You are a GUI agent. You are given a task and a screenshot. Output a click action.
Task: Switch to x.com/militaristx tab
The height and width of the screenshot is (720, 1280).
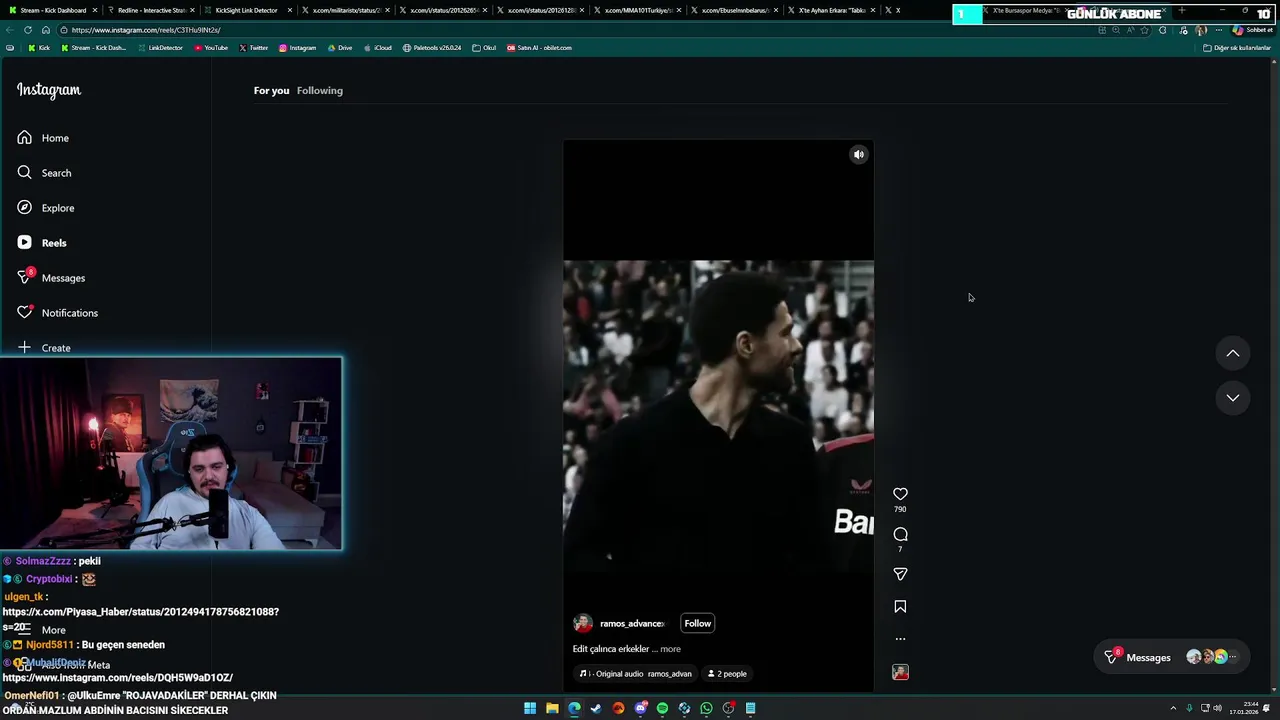click(x=345, y=10)
